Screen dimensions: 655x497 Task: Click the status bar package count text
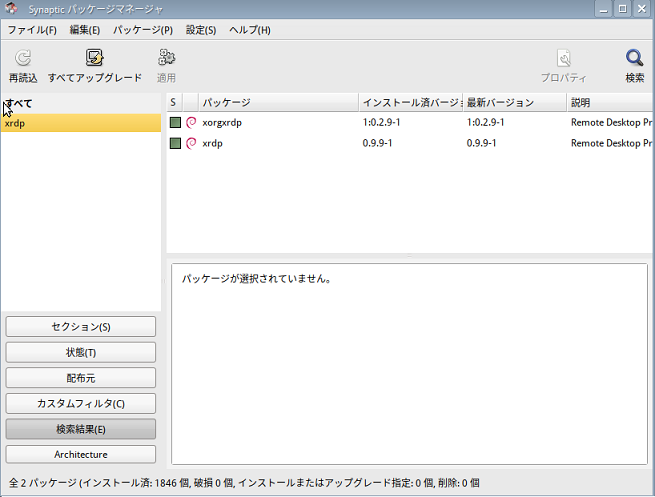tap(244, 483)
